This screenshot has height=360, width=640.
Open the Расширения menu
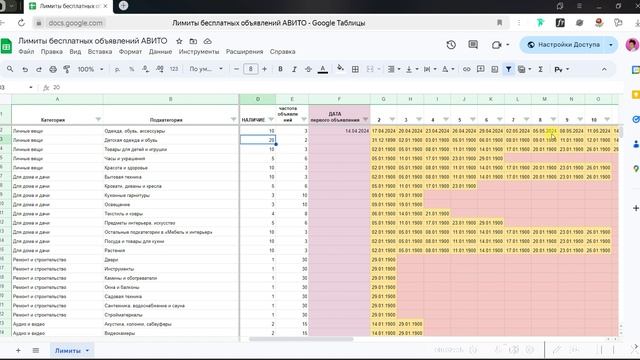point(244,52)
